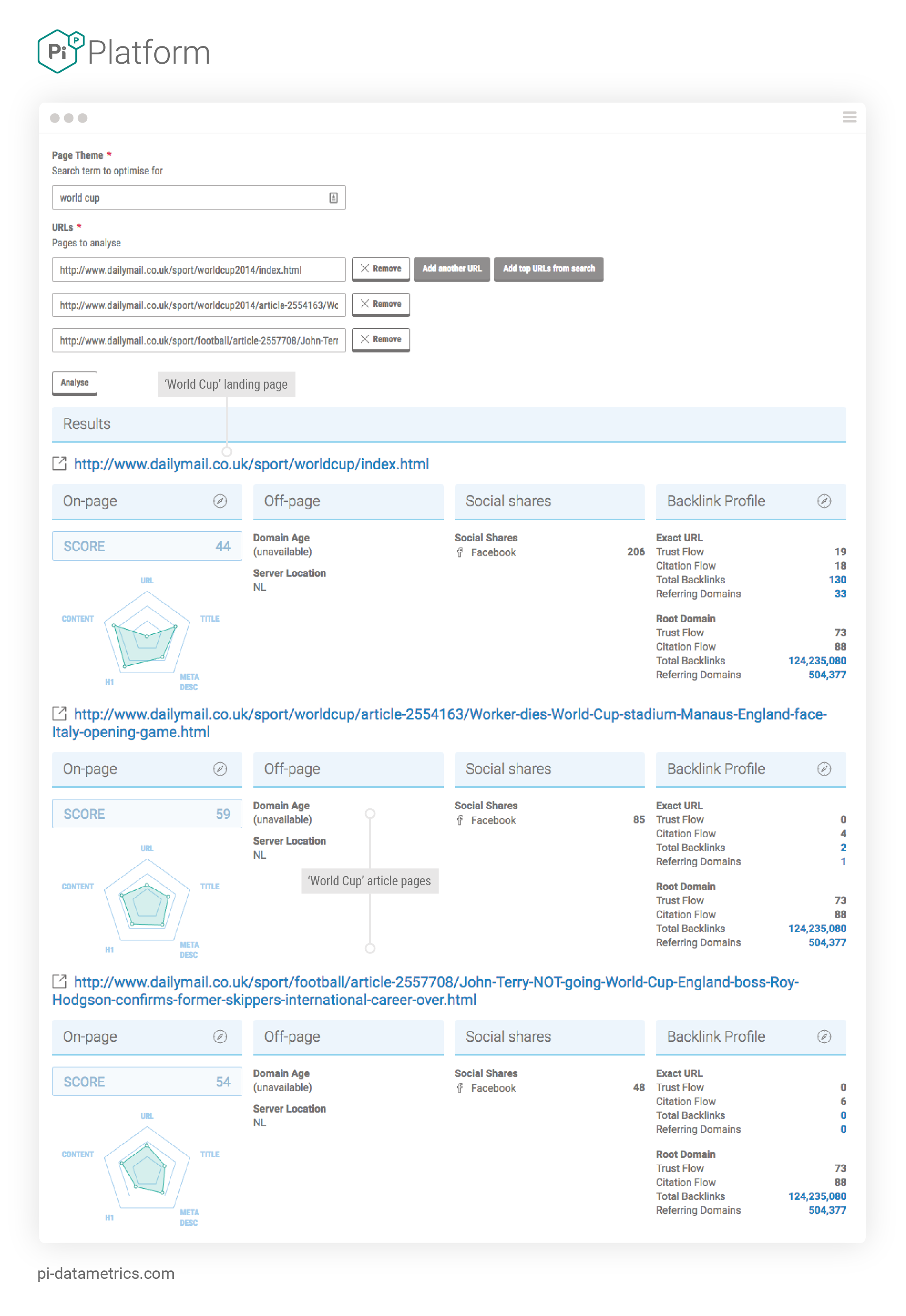
Task: Click the radar chart under SCORE 59
Action: (x=146, y=901)
